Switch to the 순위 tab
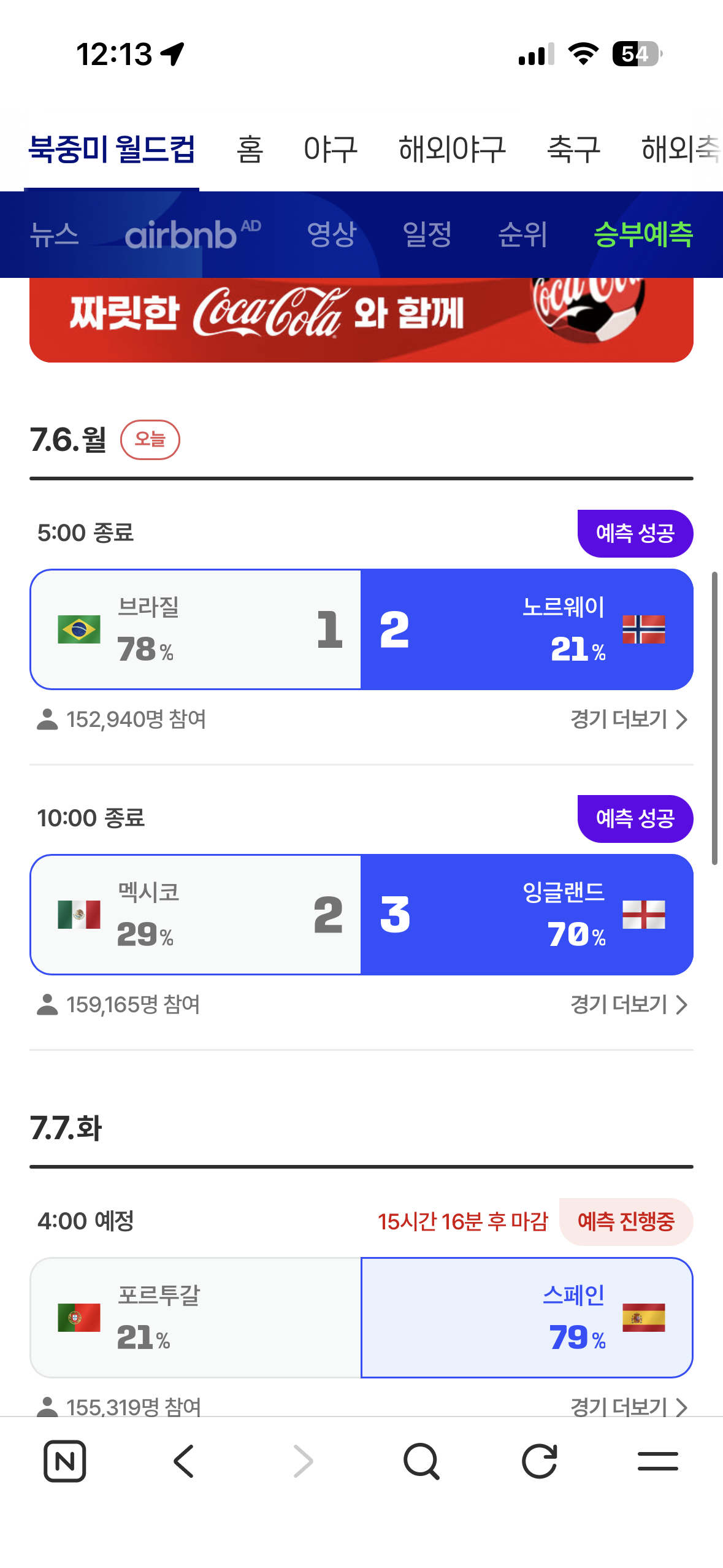 (x=522, y=234)
